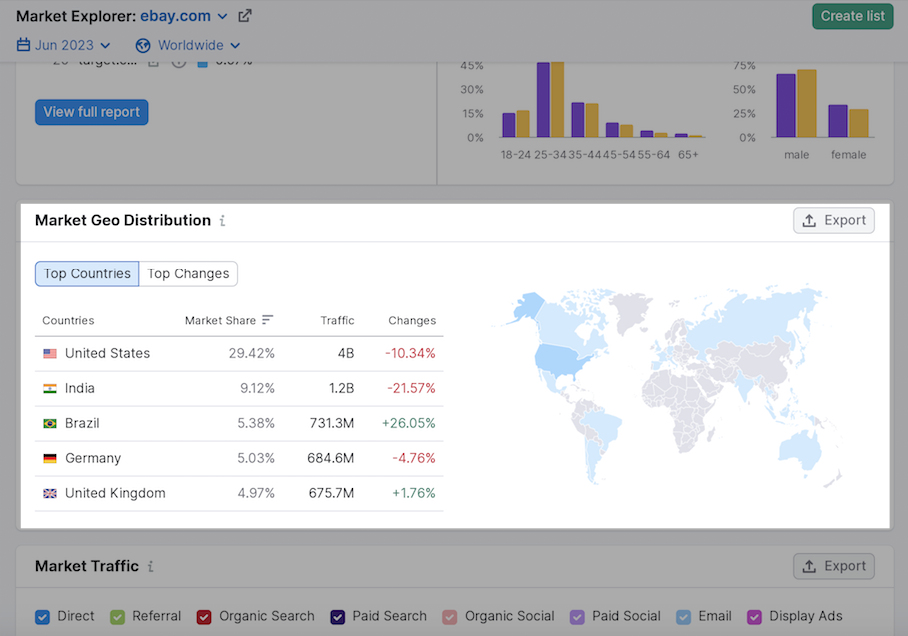The image size is (908, 636).
Task: Click the +1.76% change value
Action: 413,494
